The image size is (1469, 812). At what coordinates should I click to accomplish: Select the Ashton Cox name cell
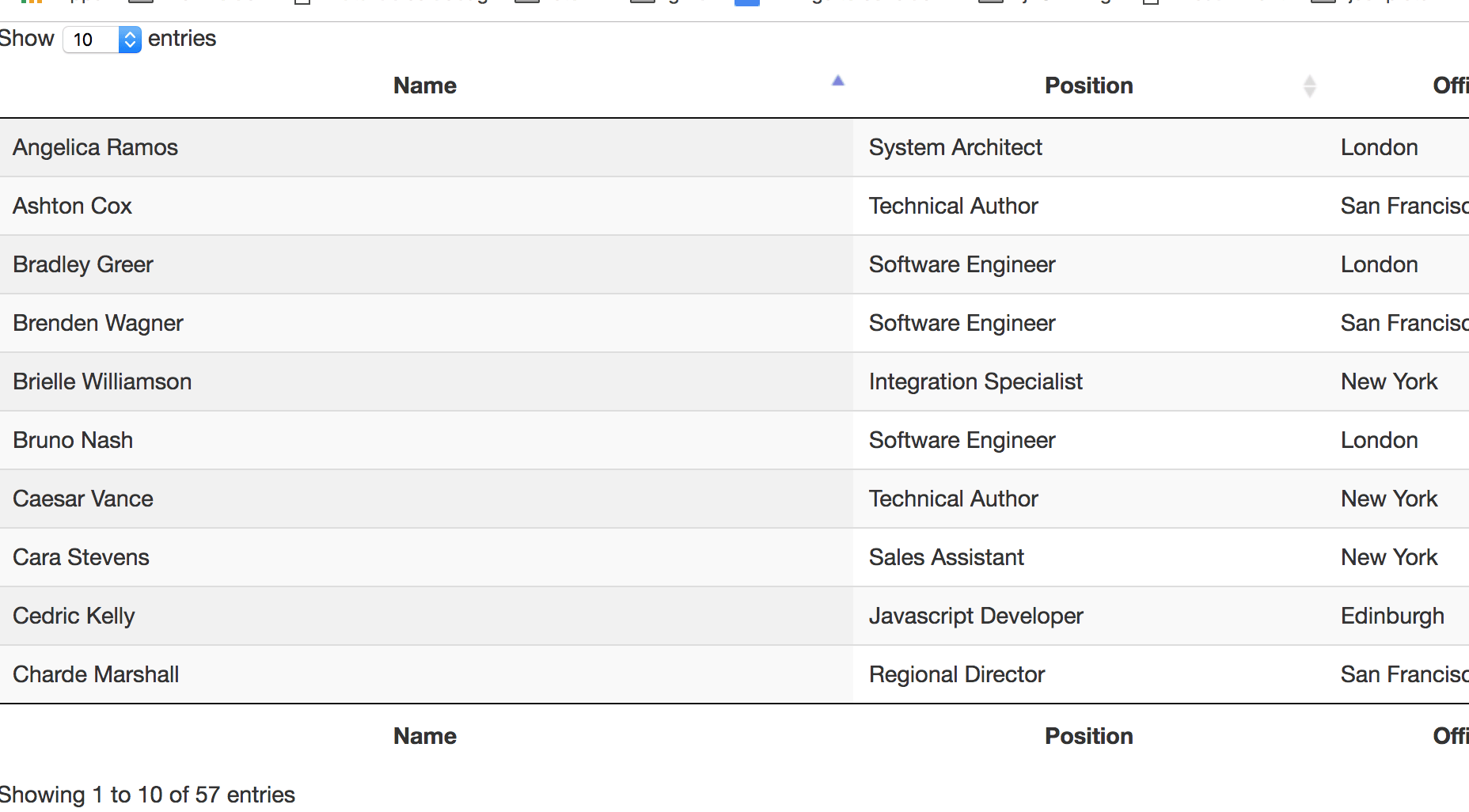tap(72, 206)
